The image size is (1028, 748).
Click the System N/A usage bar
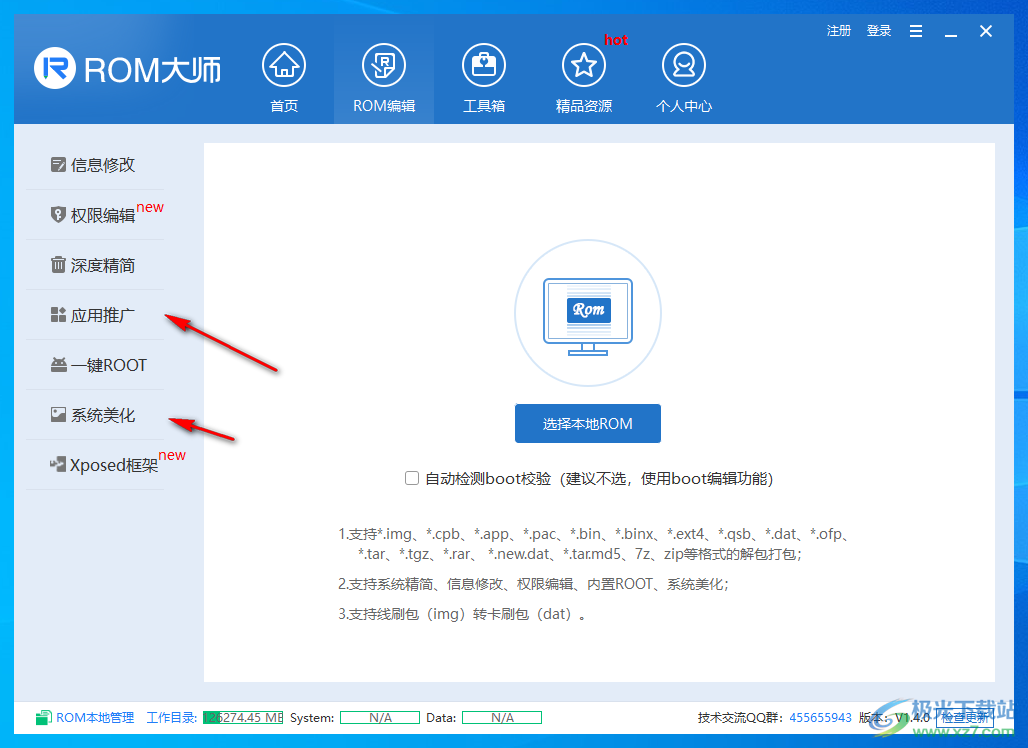380,718
